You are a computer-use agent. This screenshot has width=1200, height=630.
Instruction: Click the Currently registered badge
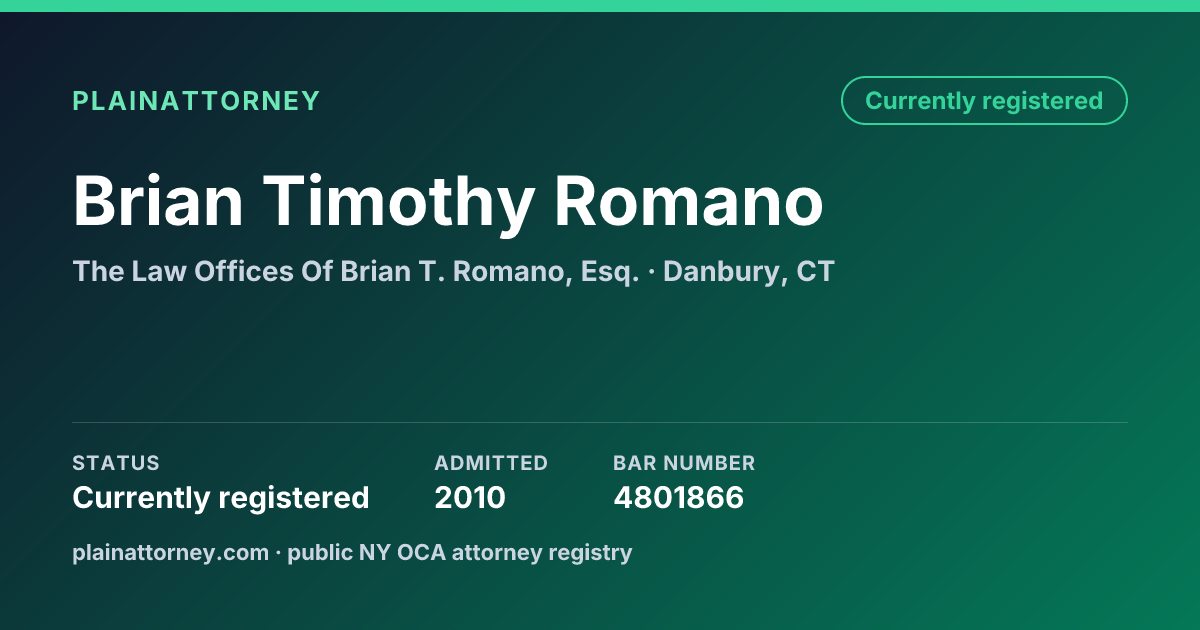point(984,101)
